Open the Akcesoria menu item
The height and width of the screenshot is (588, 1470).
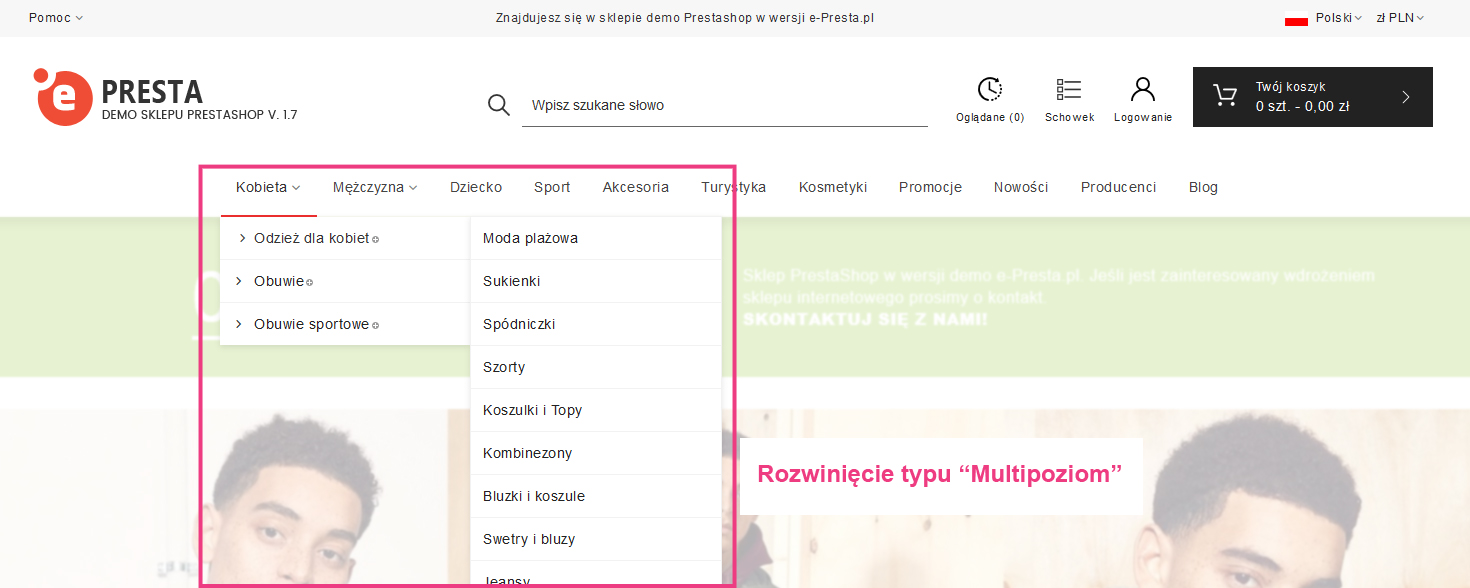pos(635,187)
